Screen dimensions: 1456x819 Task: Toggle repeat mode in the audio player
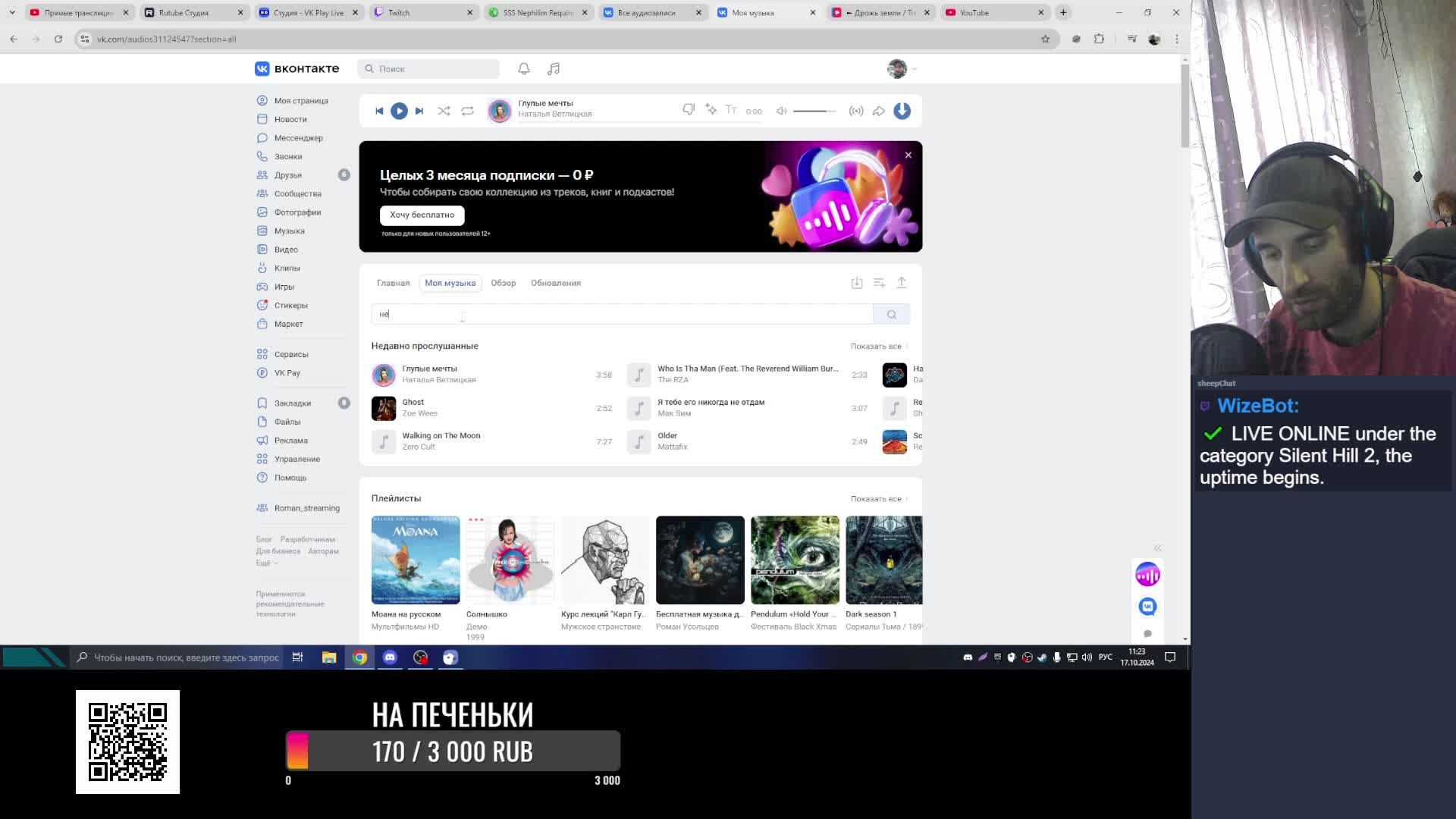click(x=467, y=111)
